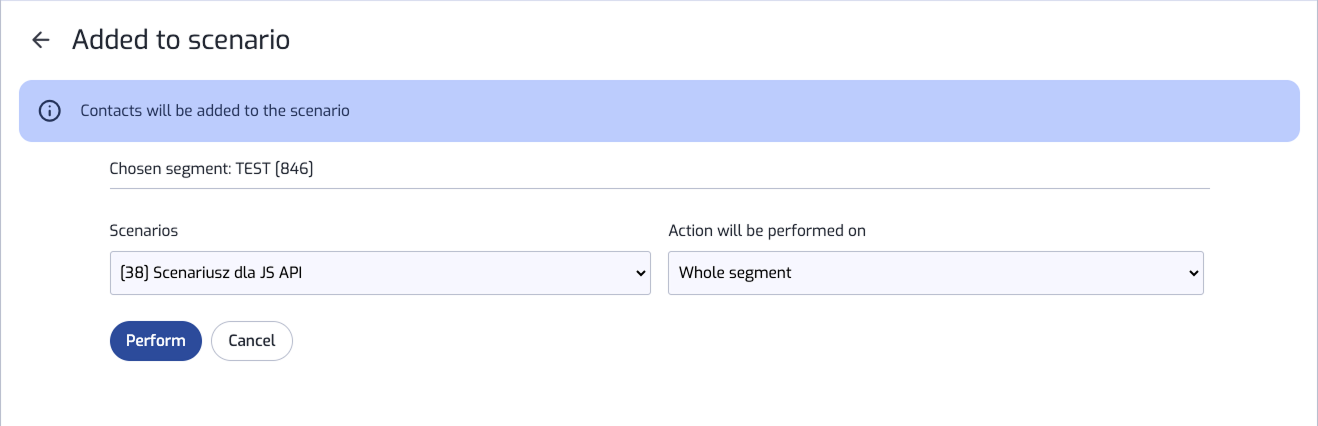Image resolution: width=1318 pixels, height=426 pixels.
Task: Click the info circle icon in banner
Action: [x=50, y=111]
